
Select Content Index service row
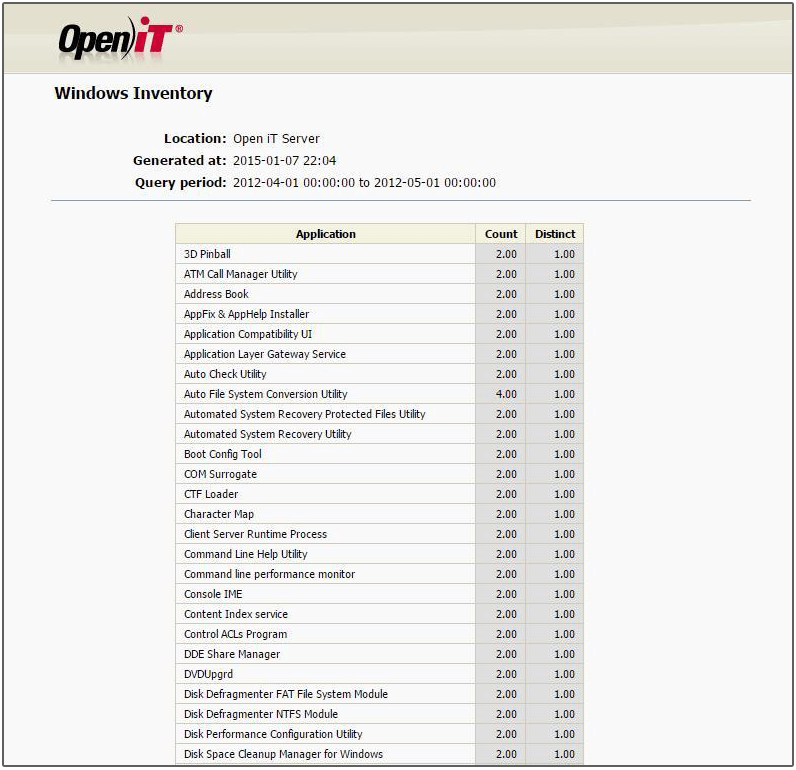380,614
